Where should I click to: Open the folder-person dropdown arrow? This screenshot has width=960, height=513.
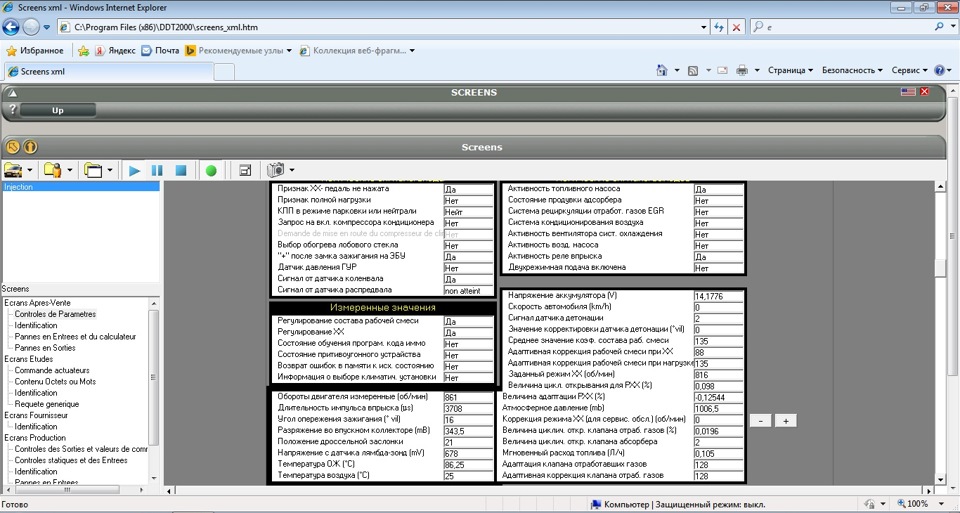[x=70, y=170]
